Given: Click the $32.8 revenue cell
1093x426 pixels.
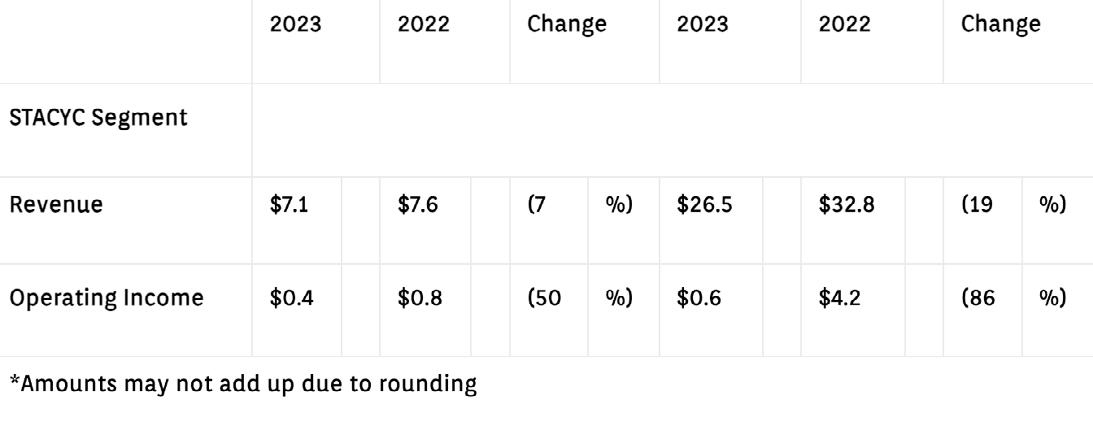Looking at the screenshot, I should coord(847,206).
